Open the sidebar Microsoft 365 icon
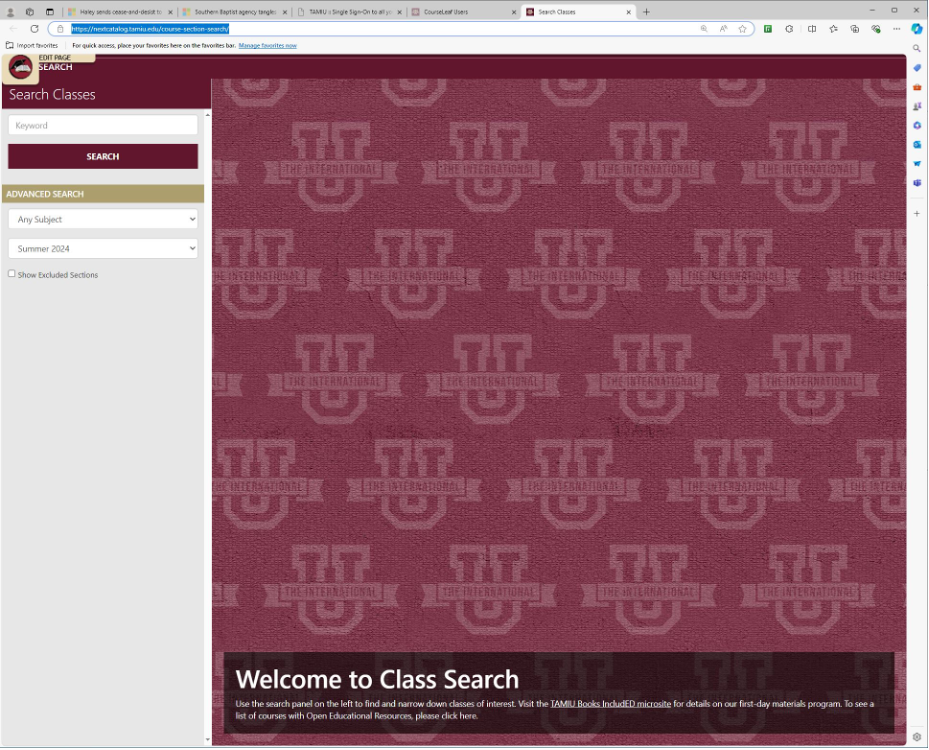 [x=917, y=126]
